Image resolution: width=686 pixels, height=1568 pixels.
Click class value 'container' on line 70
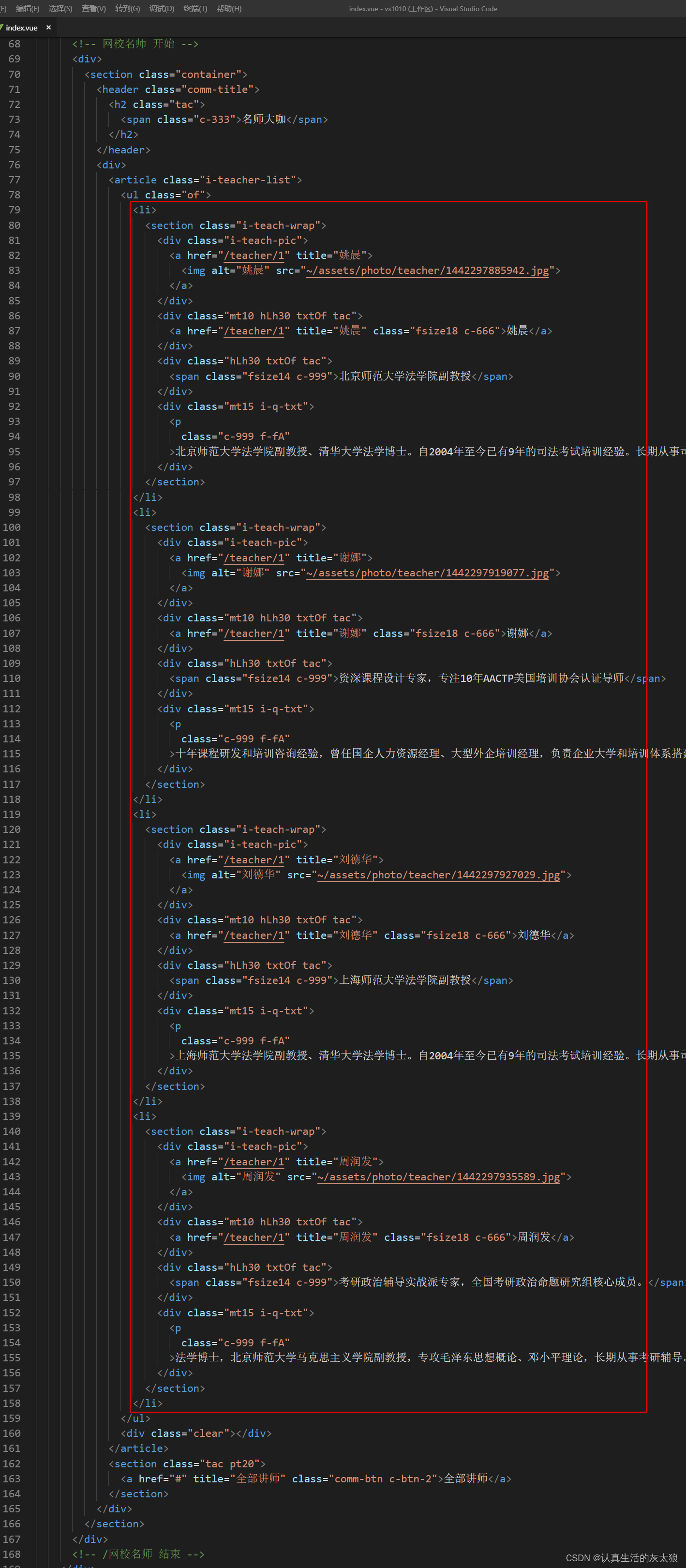point(209,74)
